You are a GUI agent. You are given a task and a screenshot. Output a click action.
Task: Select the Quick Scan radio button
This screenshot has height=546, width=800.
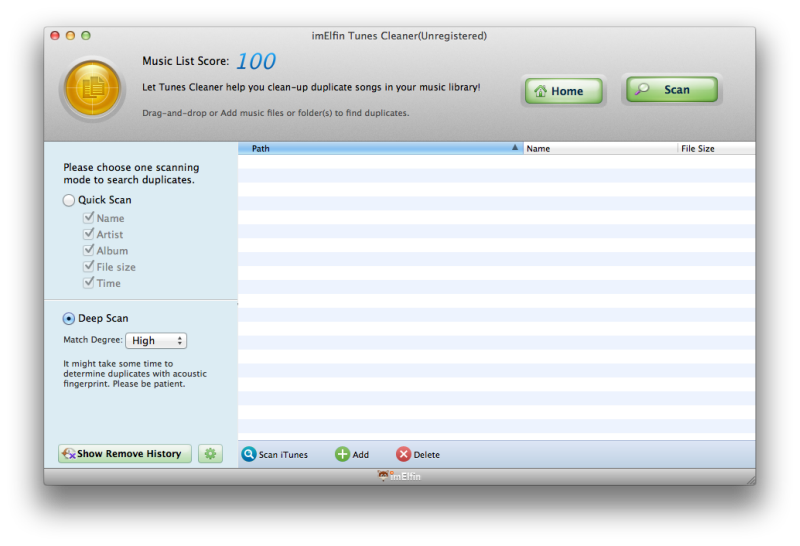pos(68,200)
